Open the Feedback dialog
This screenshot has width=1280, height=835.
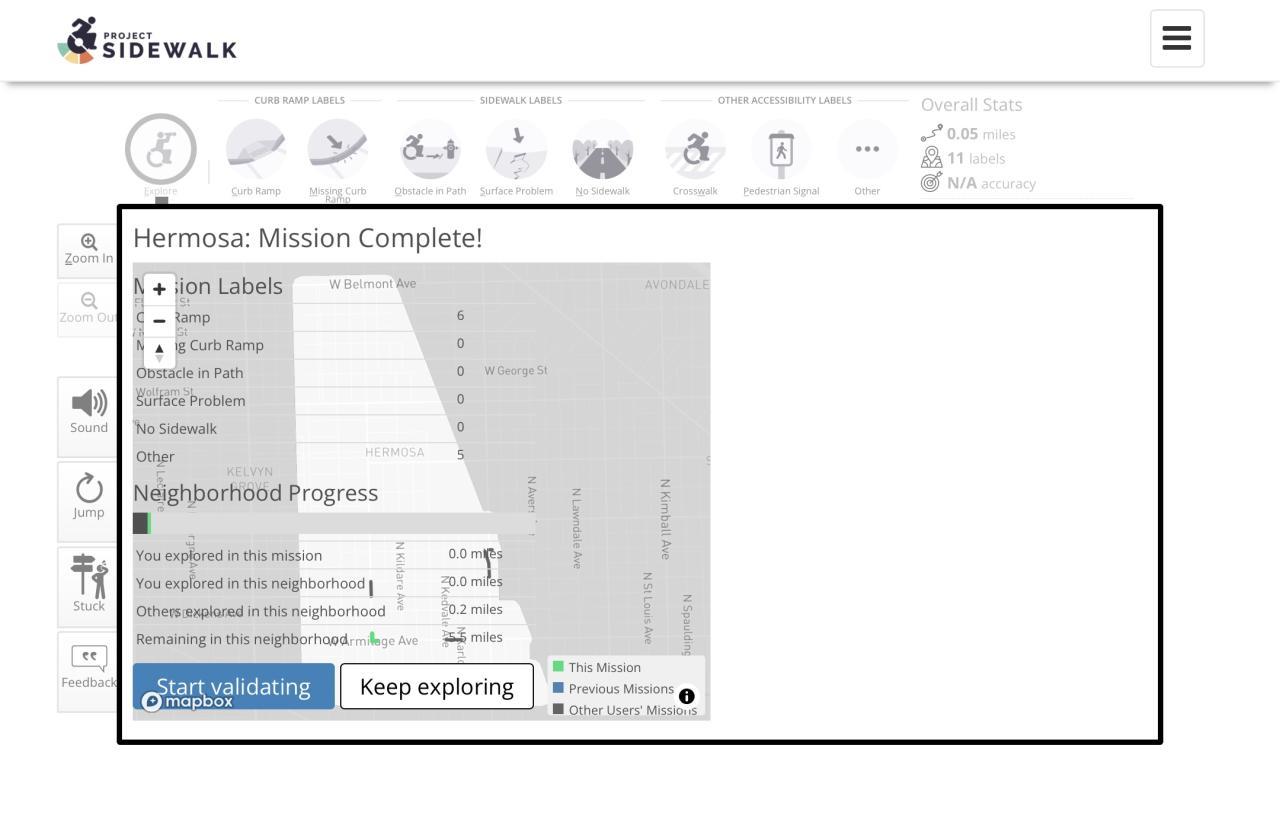[x=88, y=670]
